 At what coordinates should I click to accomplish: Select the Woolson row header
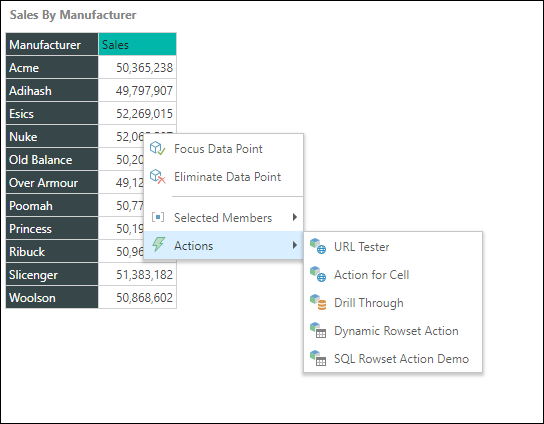52,297
